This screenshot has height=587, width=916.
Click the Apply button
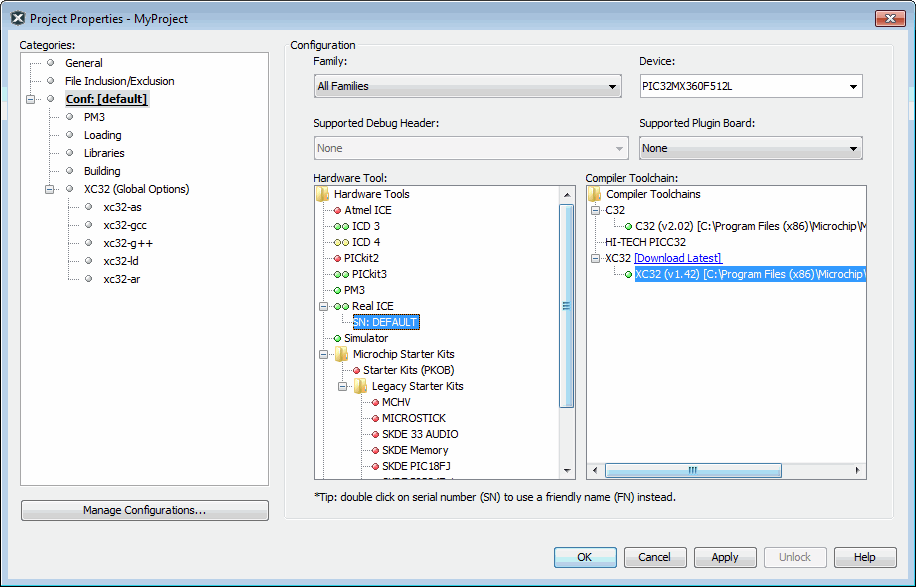click(724, 557)
